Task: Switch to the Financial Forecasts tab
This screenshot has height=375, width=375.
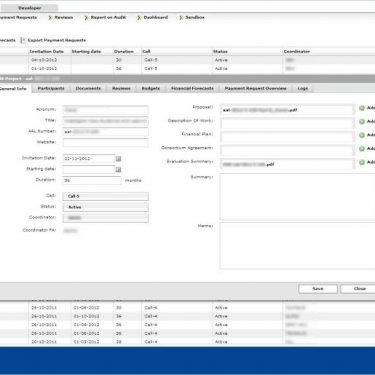Action: [x=192, y=88]
